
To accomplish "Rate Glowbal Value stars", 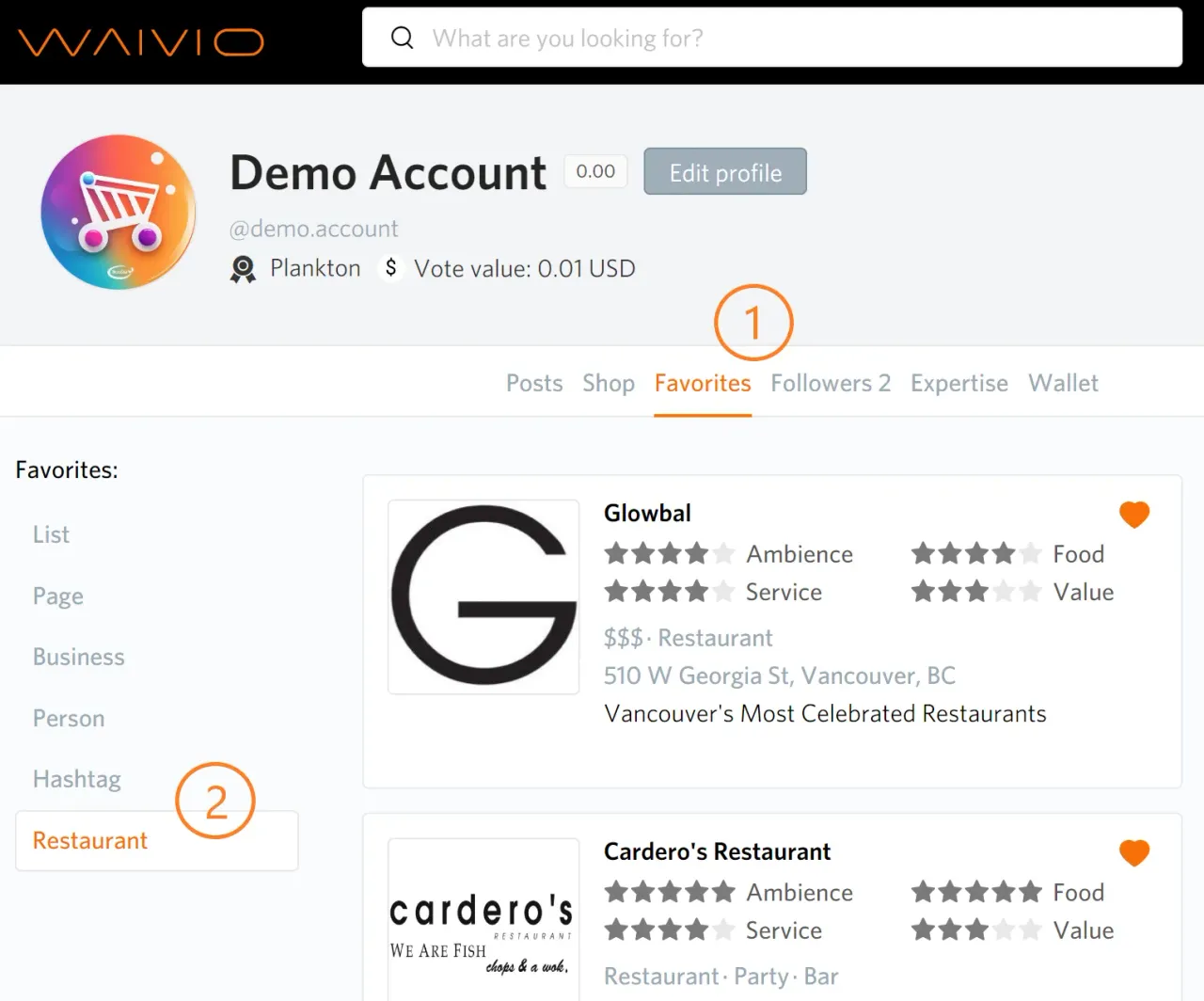I will (976, 592).
